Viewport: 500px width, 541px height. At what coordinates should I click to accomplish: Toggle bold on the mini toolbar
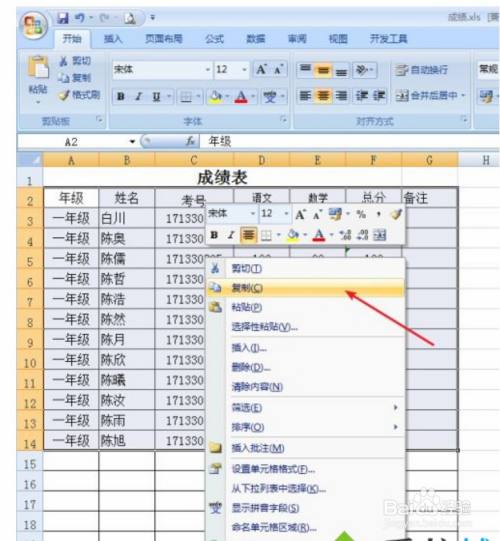(x=214, y=235)
